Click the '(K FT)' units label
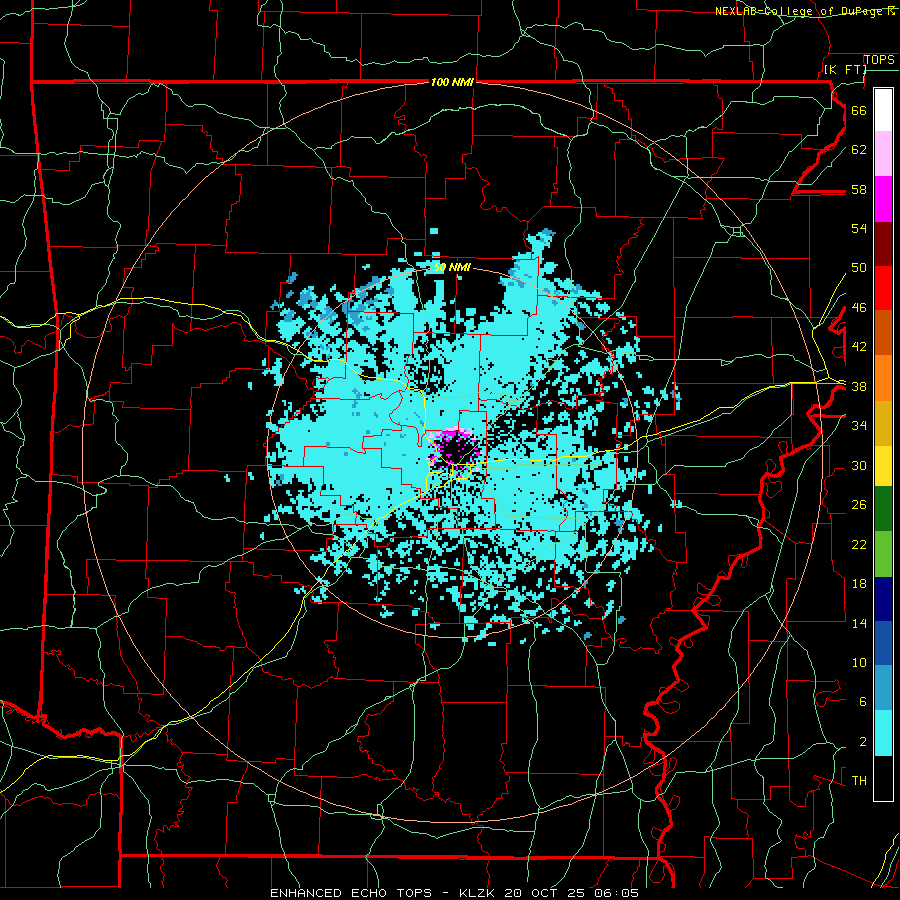Viewport: 900px width, 900px height. [x=845, y=69]
